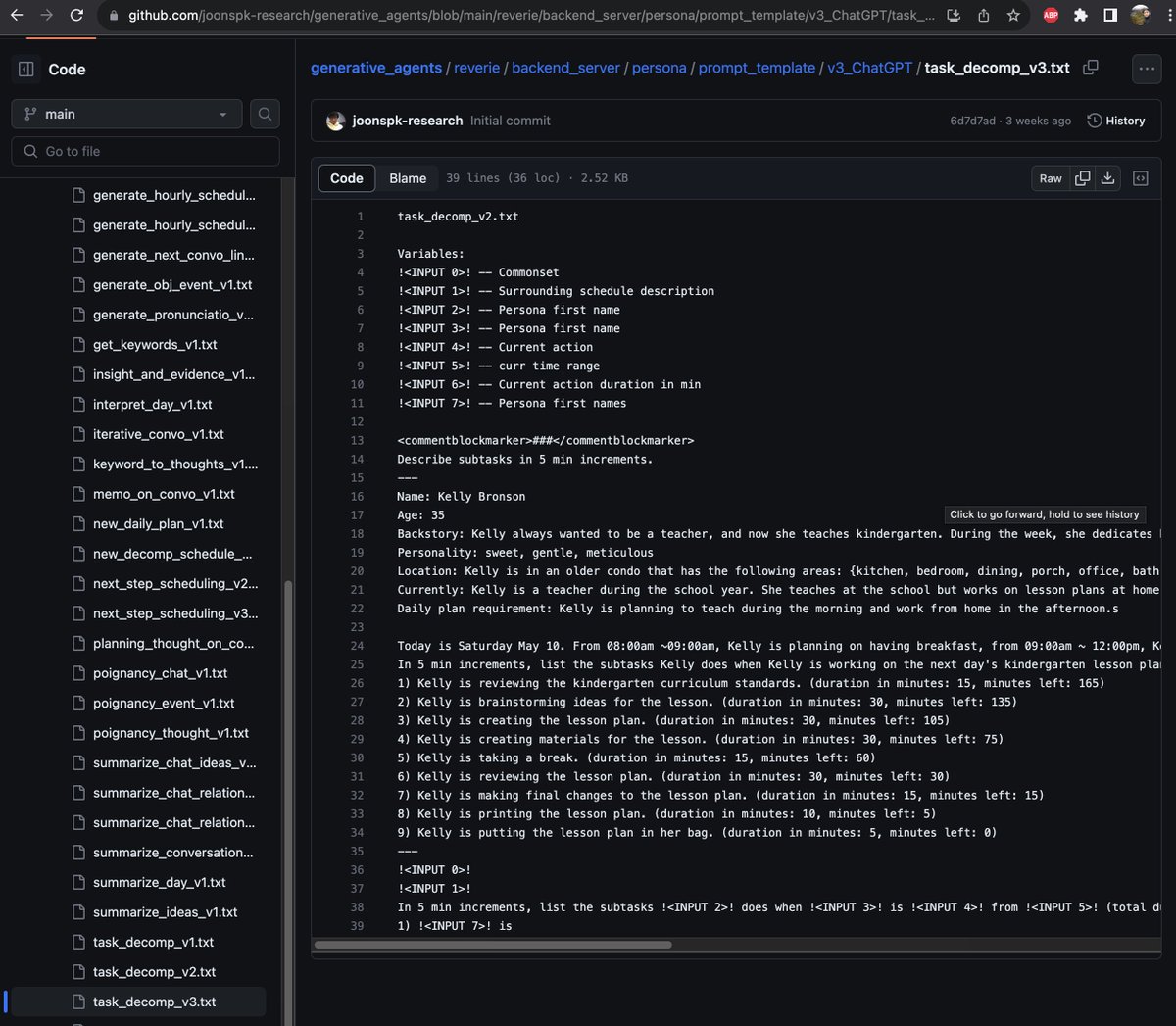Click line number 13 in code view
This screenshot has height=1026, width=1176.
357,441
